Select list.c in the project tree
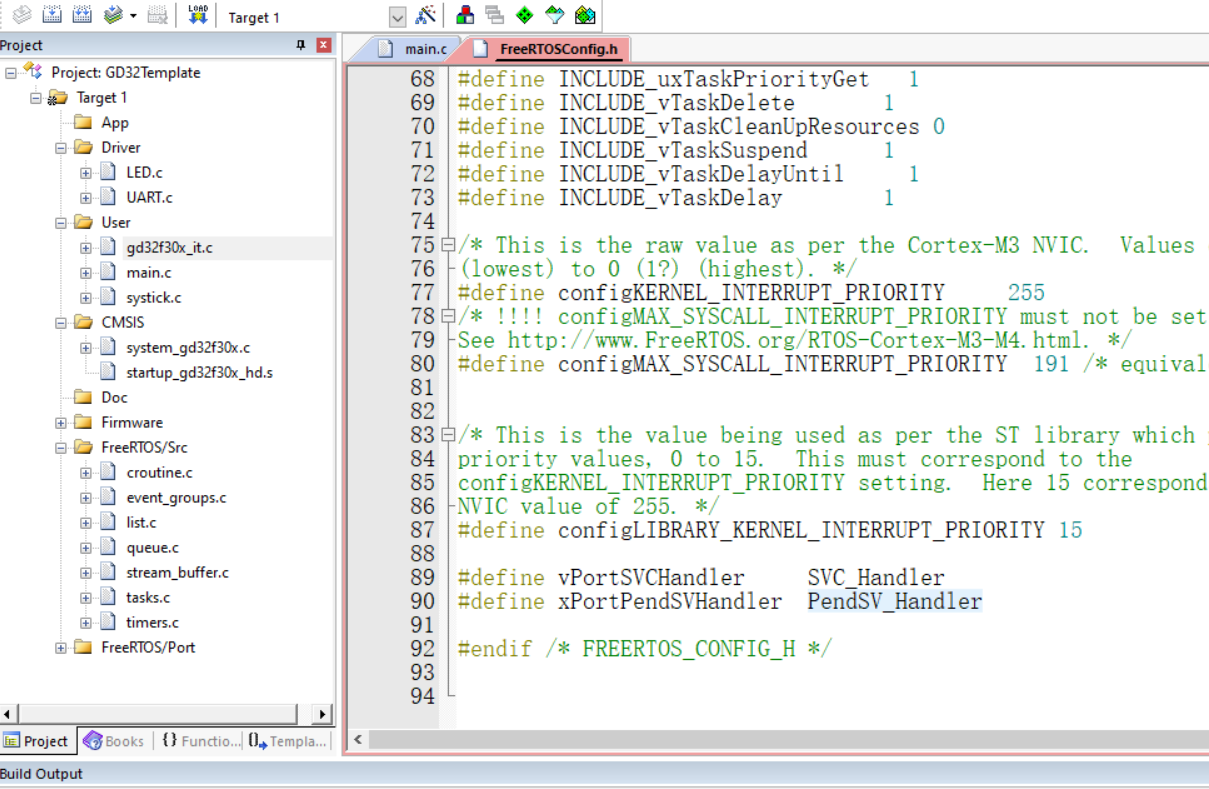Screen dimensions: 1209x789 pyautogui.click(x=141, y=522)
